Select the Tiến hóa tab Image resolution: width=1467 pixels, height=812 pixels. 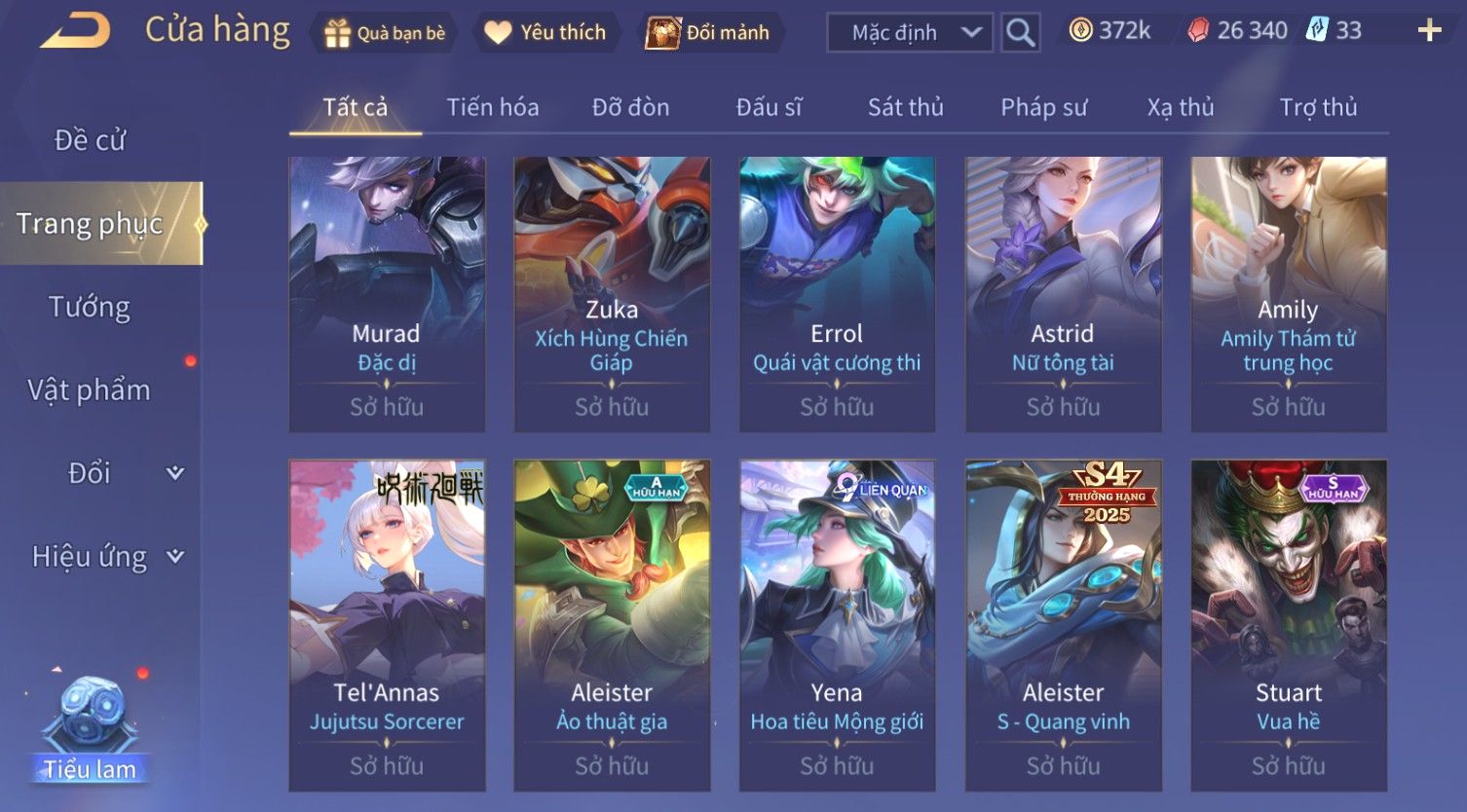pos(493,107)
